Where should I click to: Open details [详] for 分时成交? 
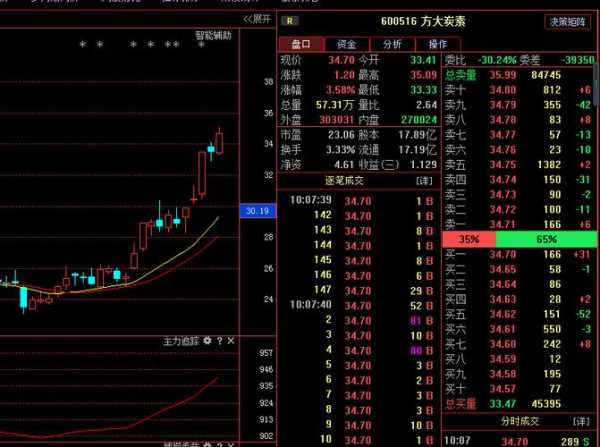581,421
